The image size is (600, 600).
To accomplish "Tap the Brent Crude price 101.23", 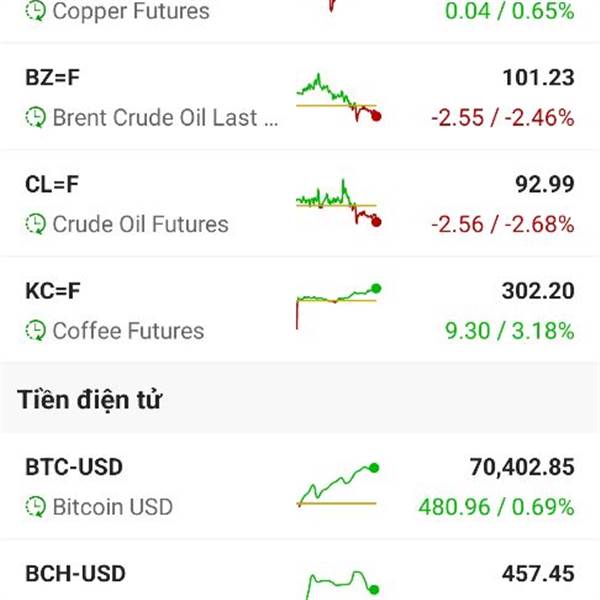I will (538, 78).
